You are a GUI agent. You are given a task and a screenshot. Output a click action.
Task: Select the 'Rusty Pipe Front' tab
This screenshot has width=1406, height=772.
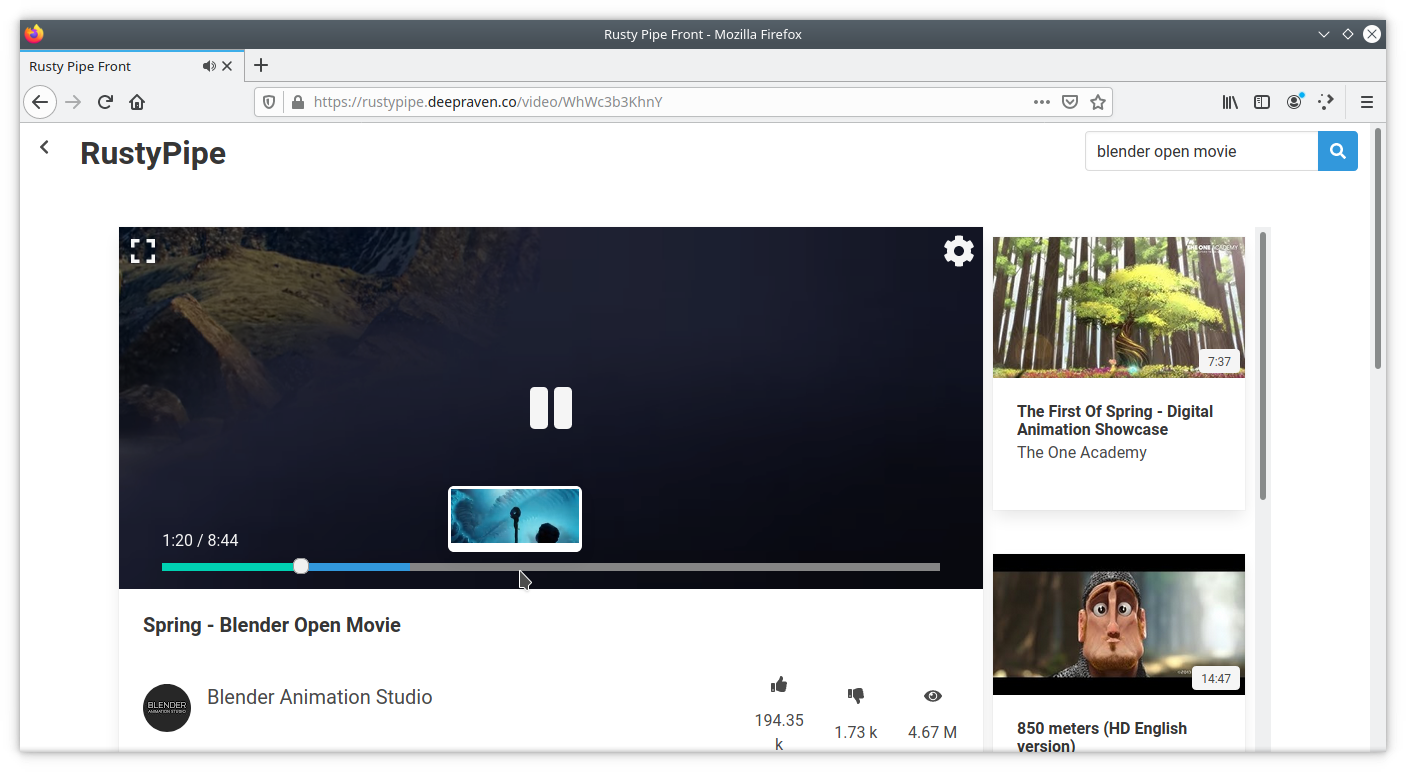coord(131,66)
